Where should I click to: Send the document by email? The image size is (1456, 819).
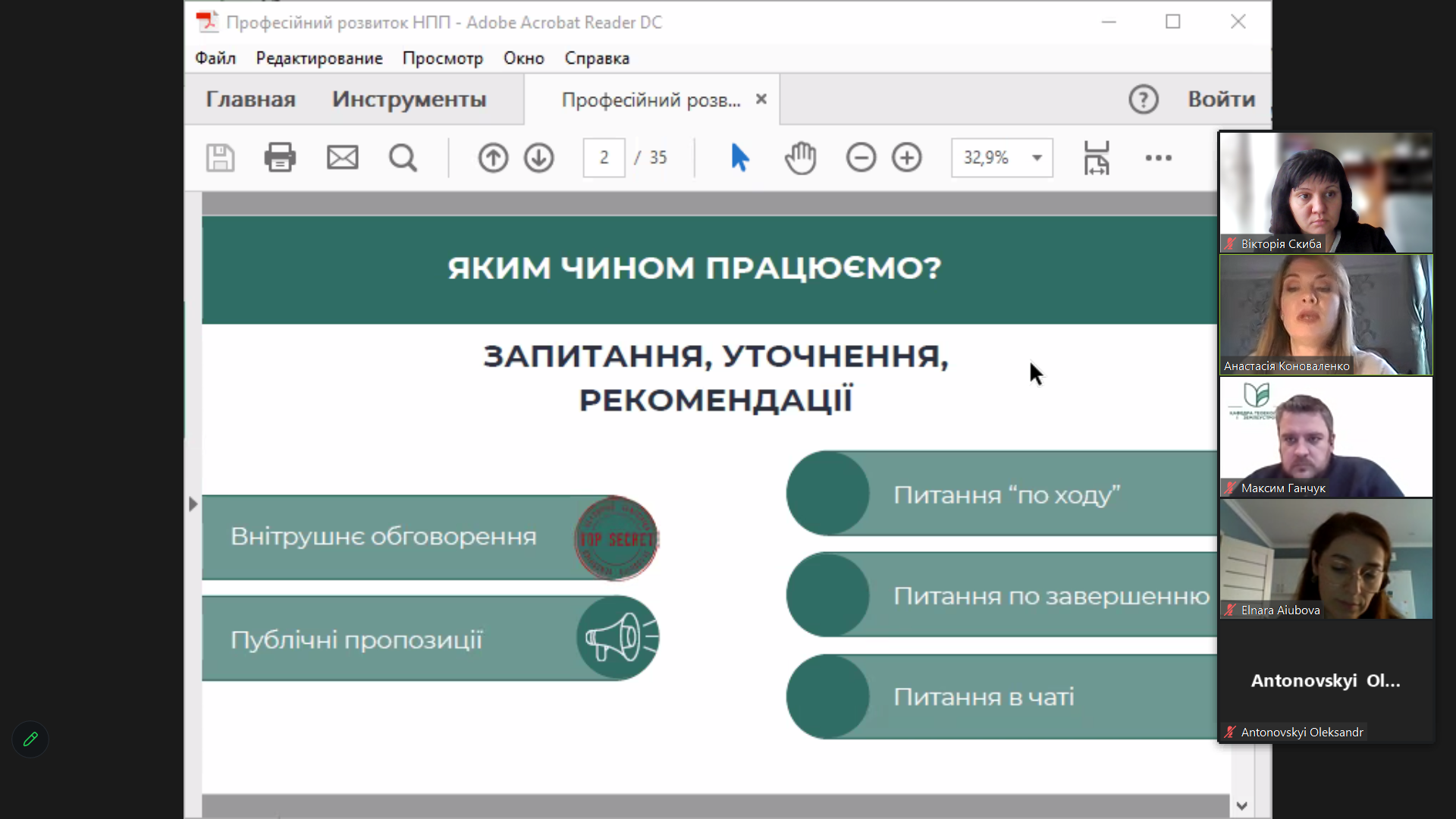click(342, 158)
